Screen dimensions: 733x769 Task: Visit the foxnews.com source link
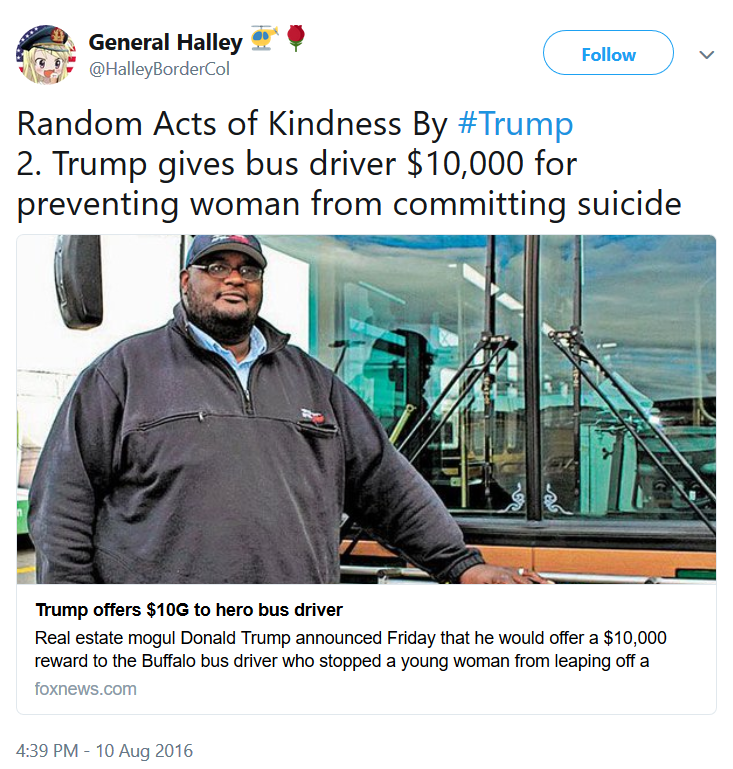pyautogui.click(x=85, y=689)
